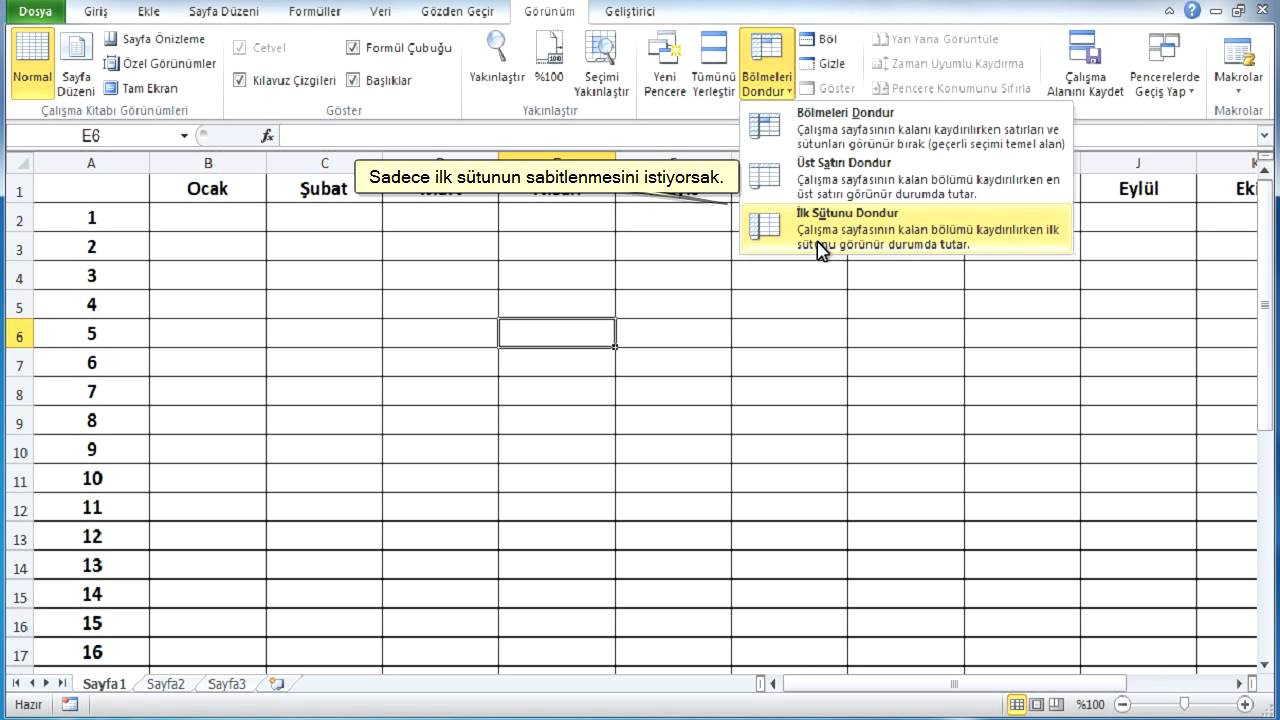1280x720 pixels.
Task: Toggle the Formül Çubuğu checkbox
Action: 353,48
